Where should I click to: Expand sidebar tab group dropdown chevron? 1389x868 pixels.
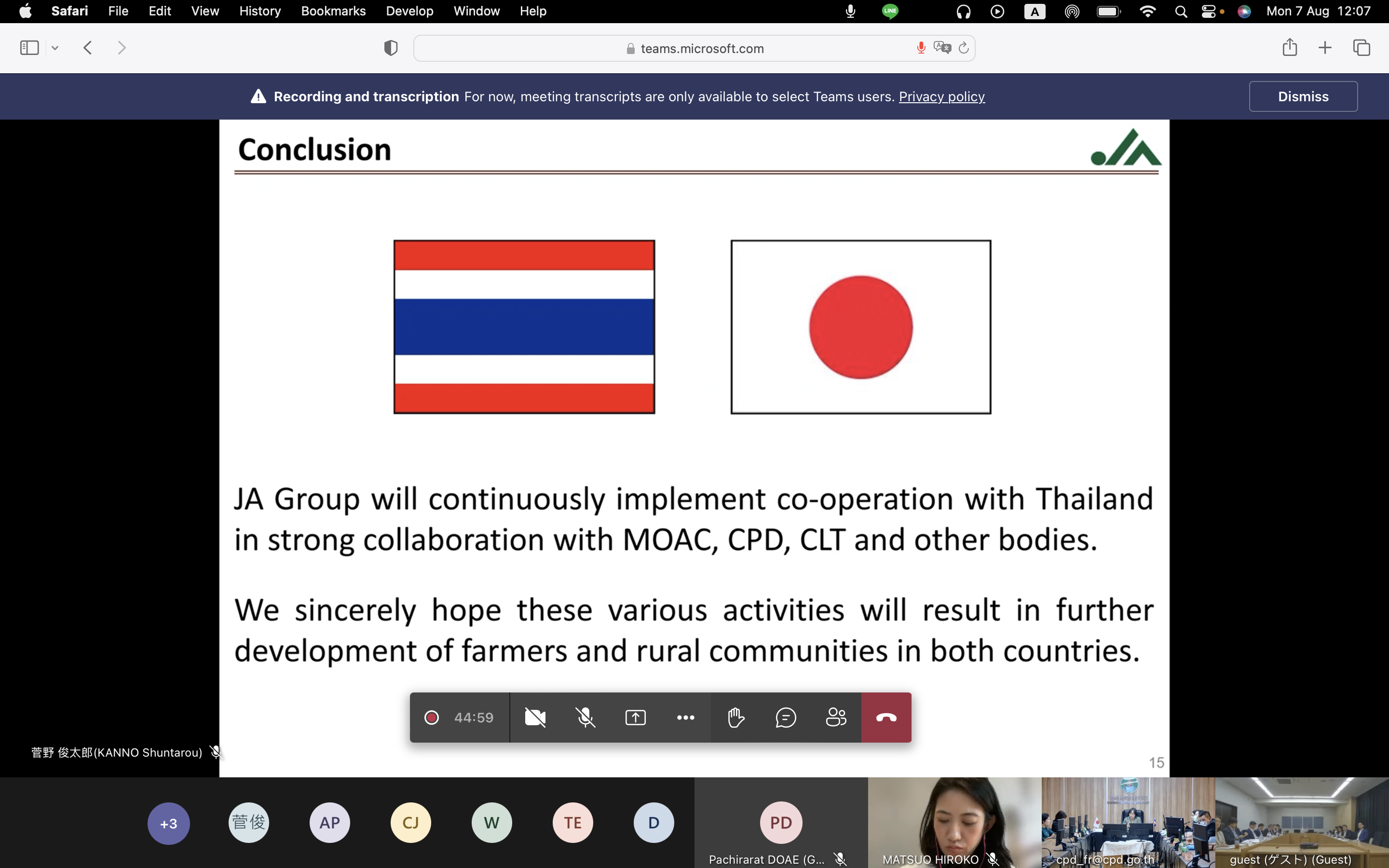coord(55,48)
